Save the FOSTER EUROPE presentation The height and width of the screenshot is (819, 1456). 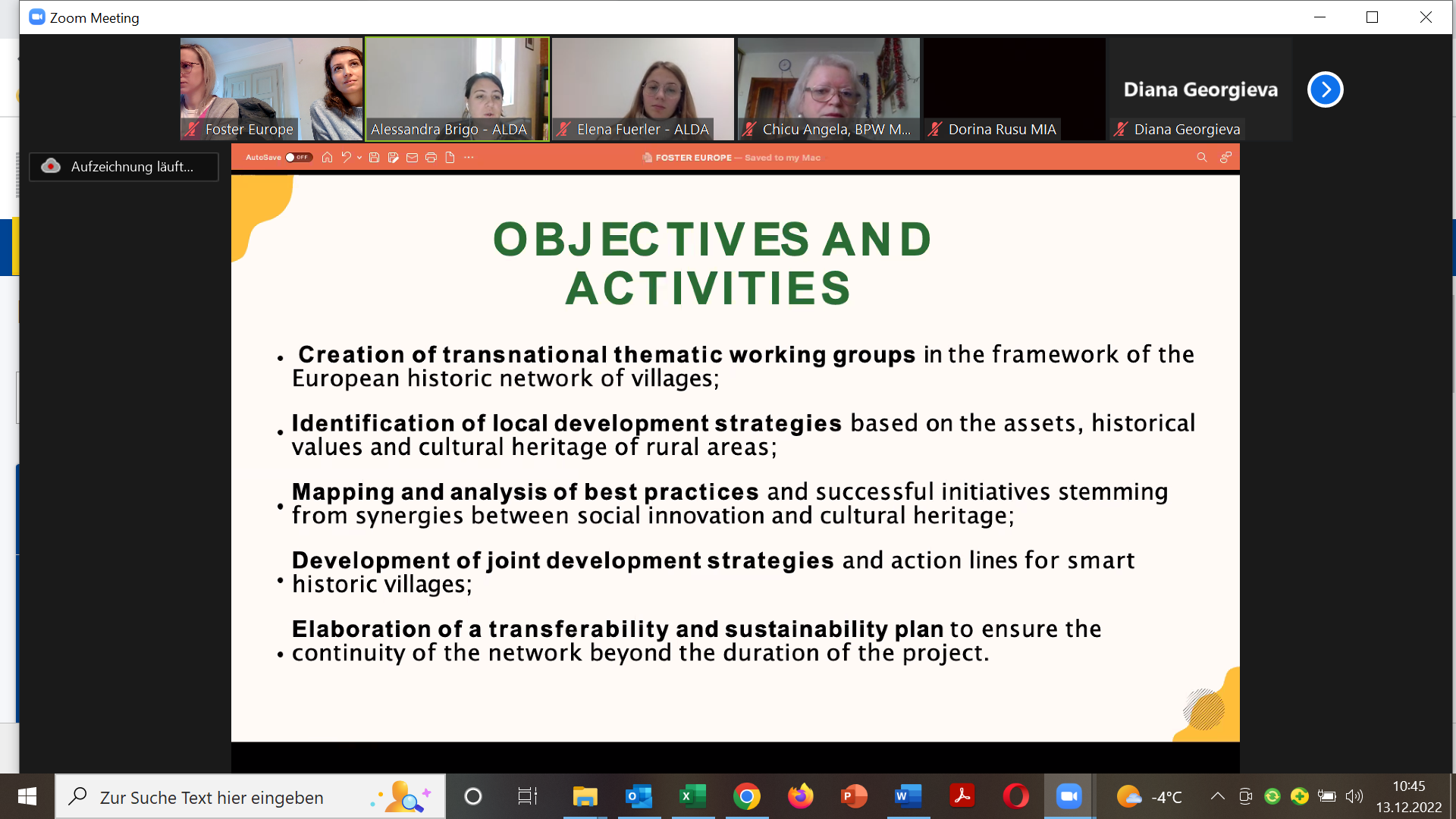coord(374,157)
